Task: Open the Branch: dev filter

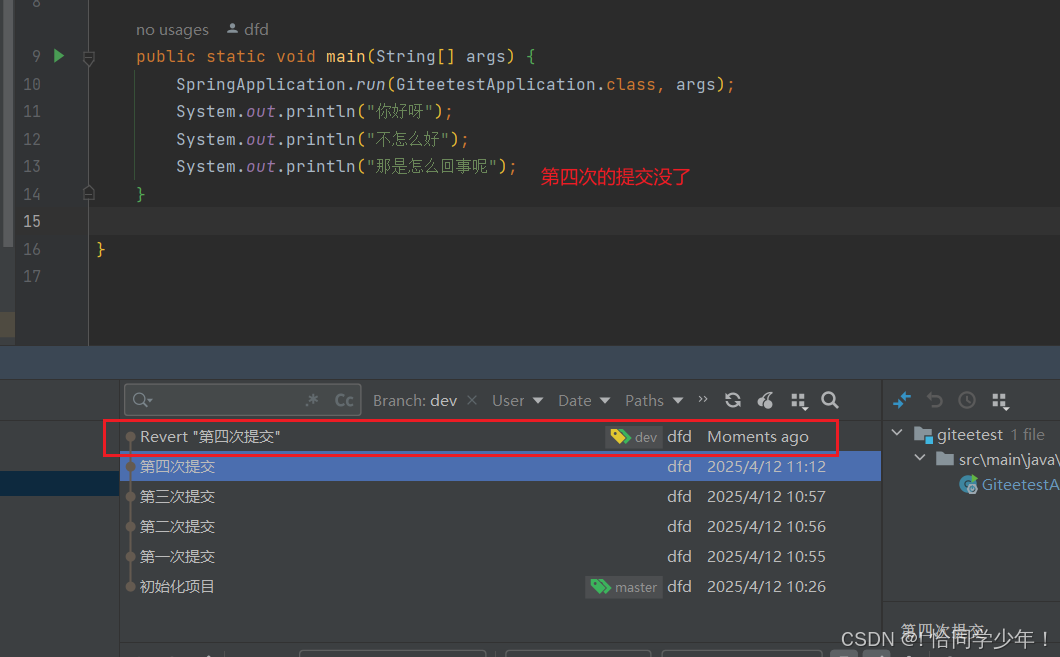Action: pos(414,400)
